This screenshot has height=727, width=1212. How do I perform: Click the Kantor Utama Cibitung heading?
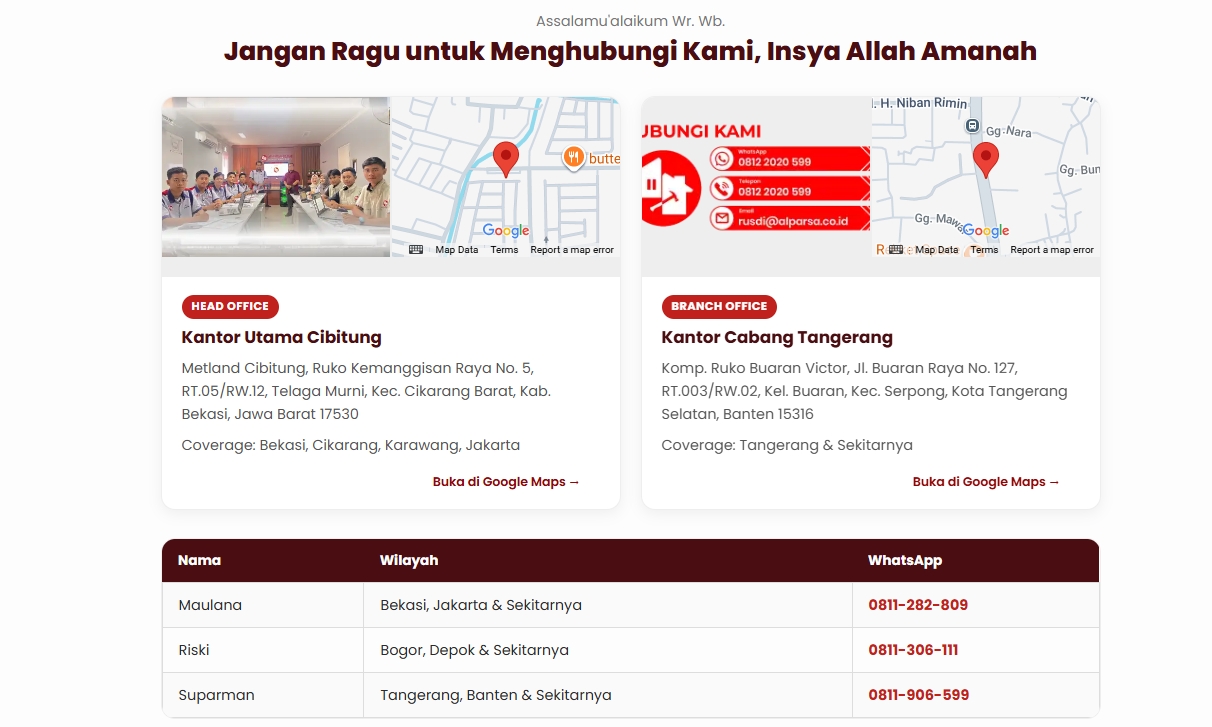(x=282, y=338)
